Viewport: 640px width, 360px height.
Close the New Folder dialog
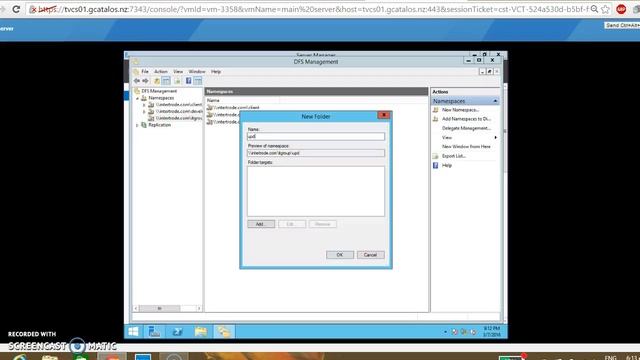coord(384,115)
